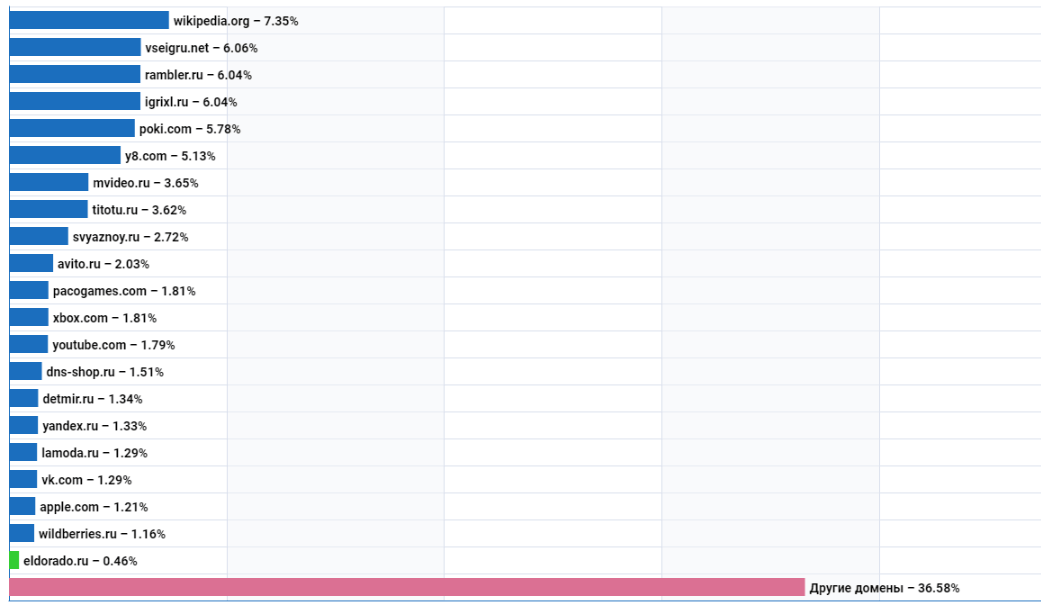
Task: Select the label detmir.ru – 1.34%
Action: tap(92, 399)
